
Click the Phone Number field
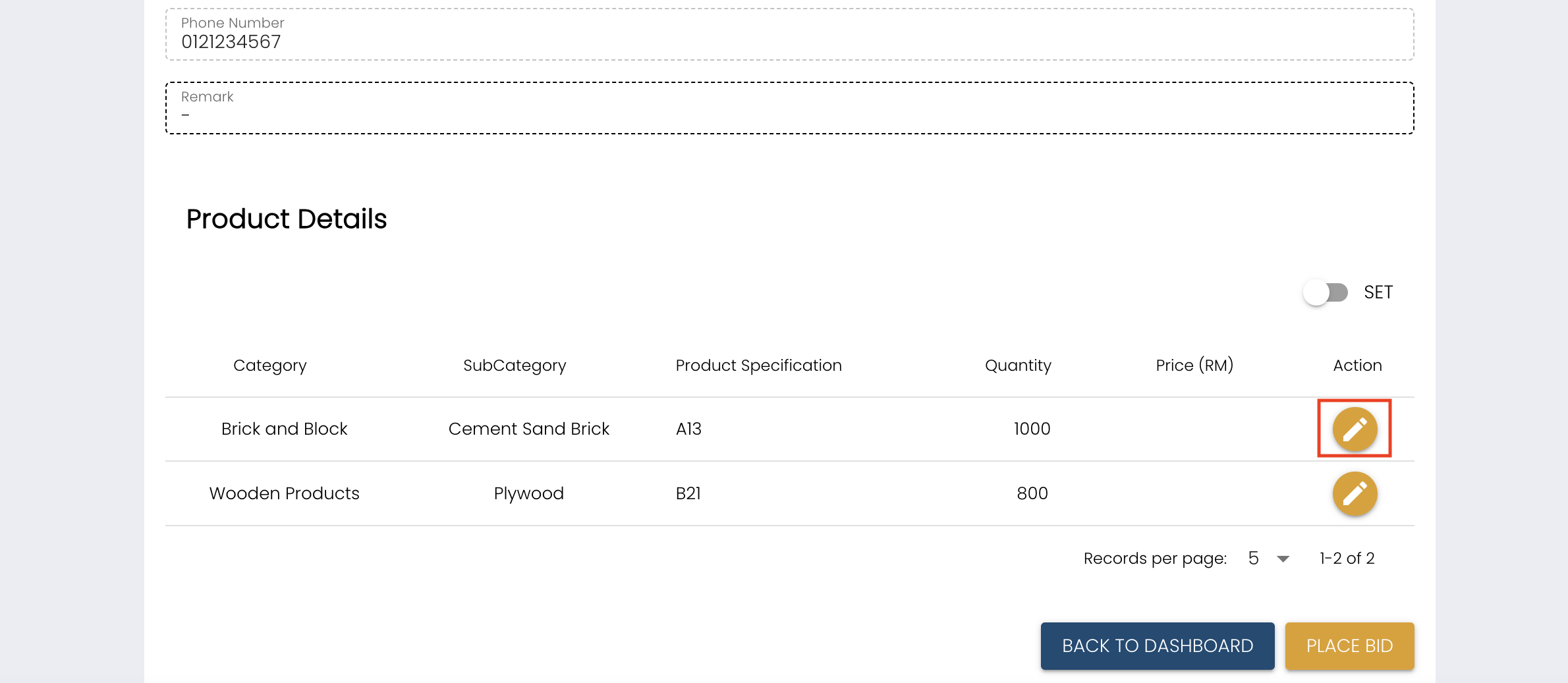789,35
